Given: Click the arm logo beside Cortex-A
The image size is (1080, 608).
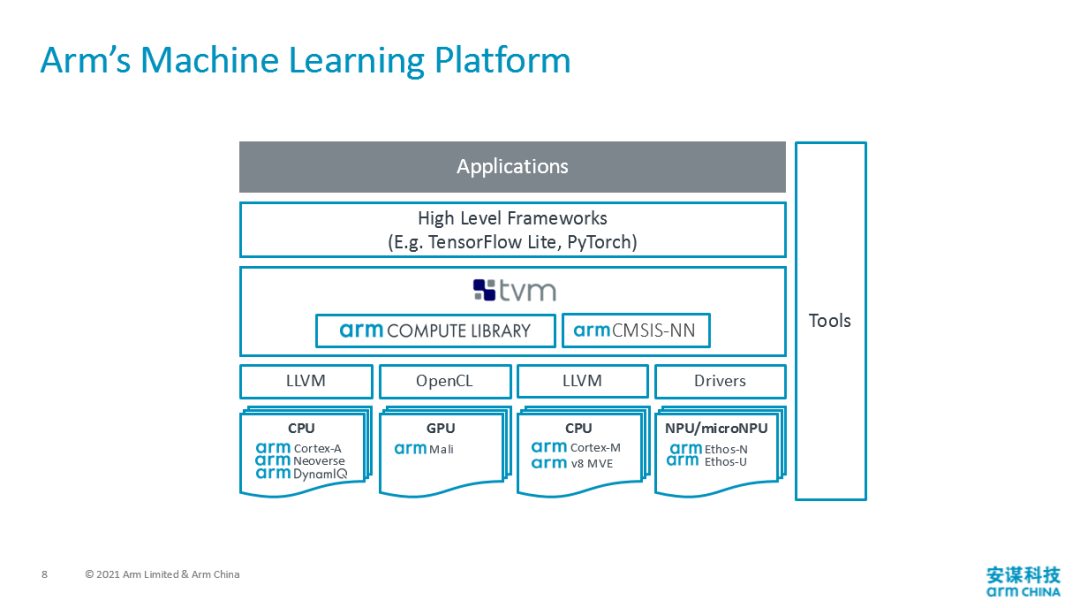Looking at the screenshot, I should tap(273, 448).
